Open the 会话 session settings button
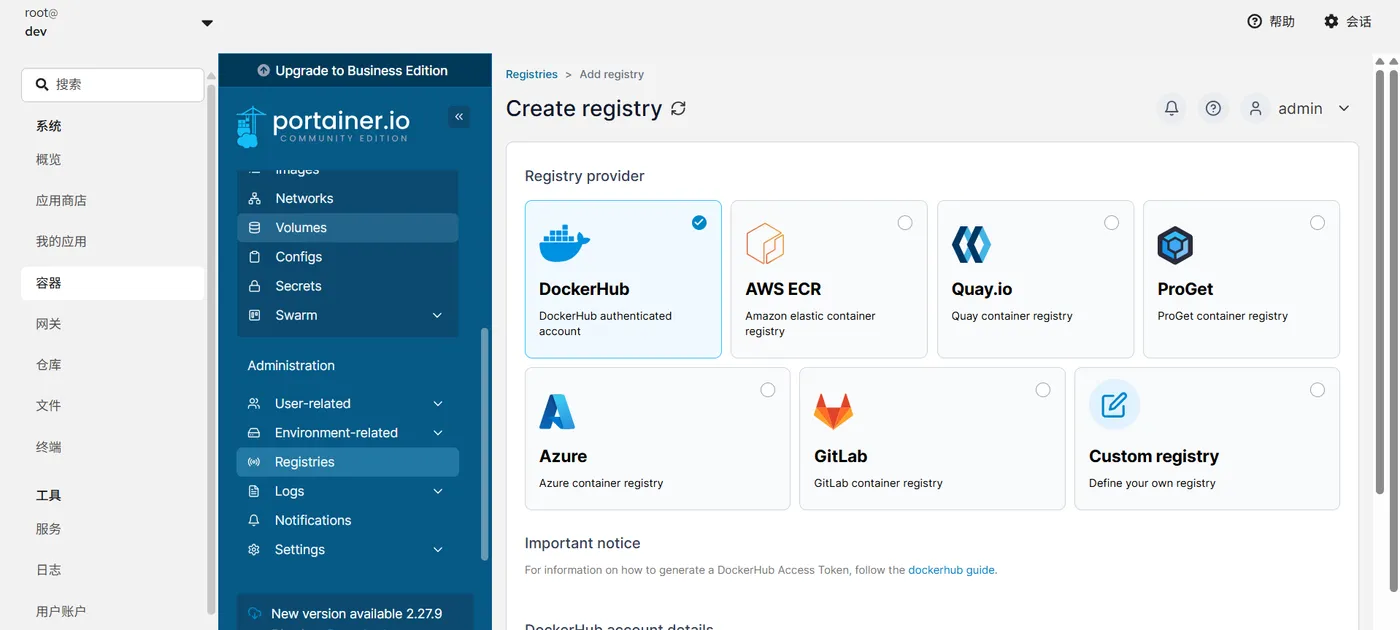Screen dimensions: 1400x630 tap(1347, 21)
